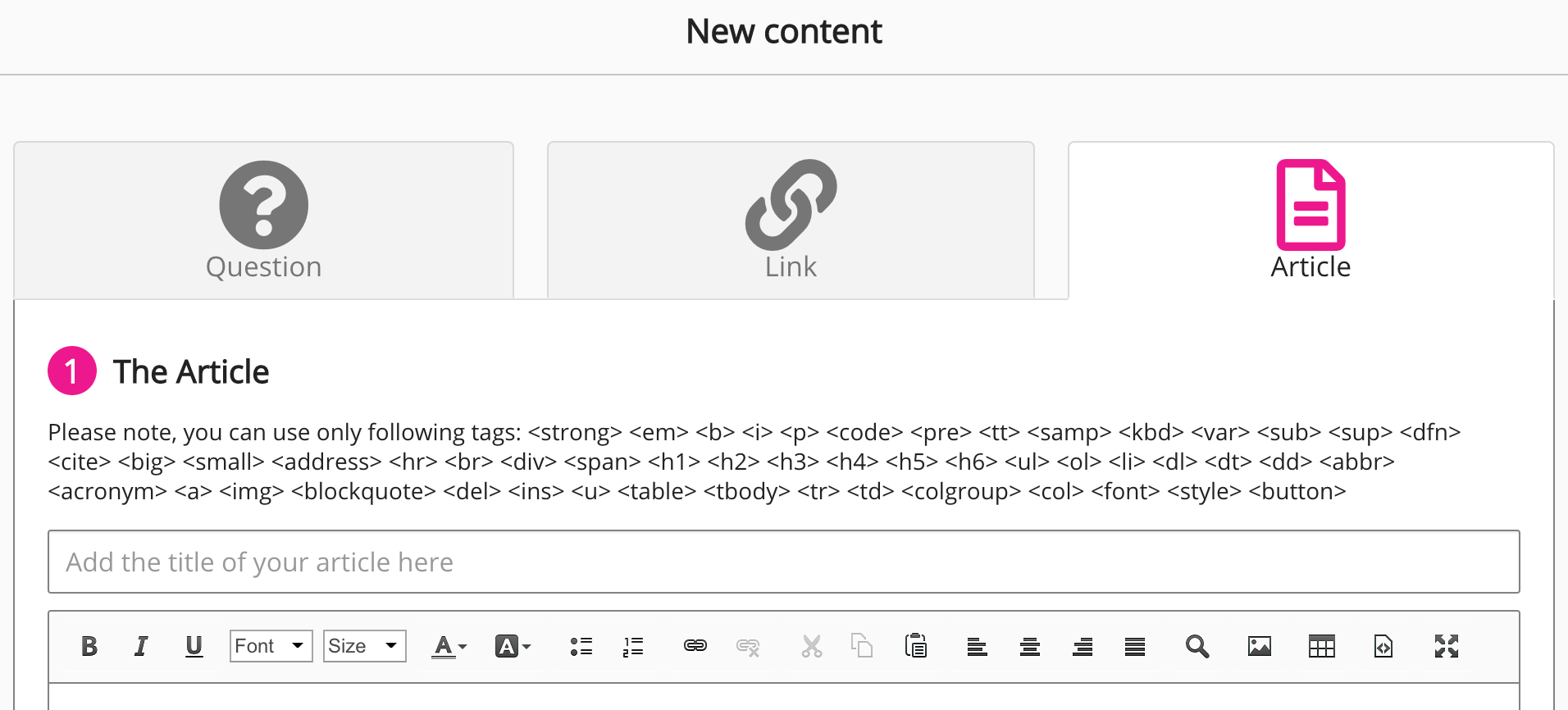Toggle bold formatting

(x=89, y=646)
